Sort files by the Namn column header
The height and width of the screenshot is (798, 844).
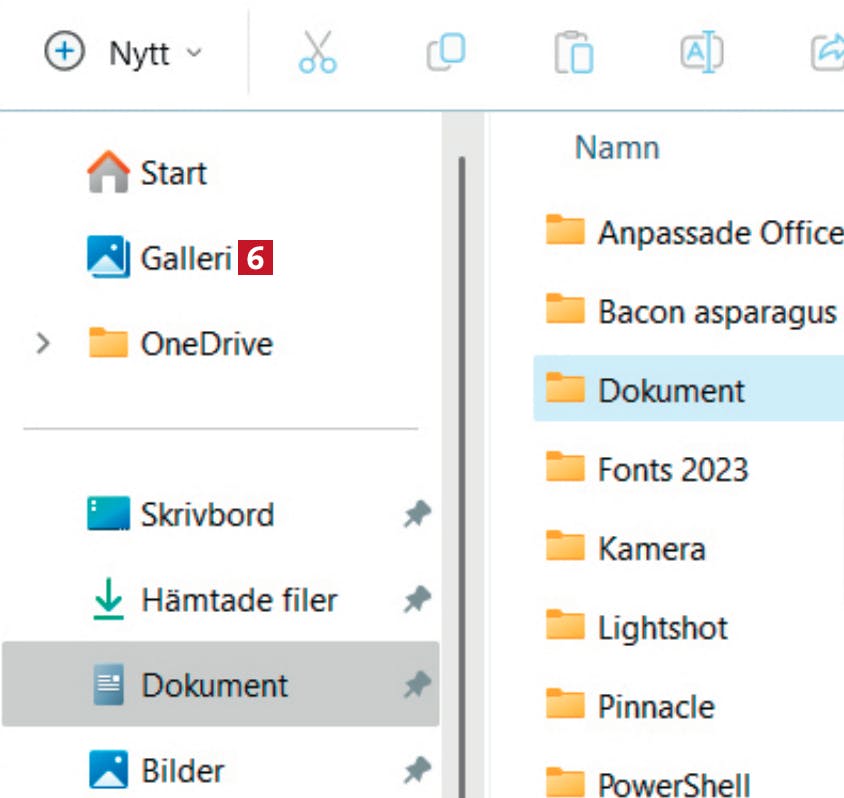(x=617, y=147)
